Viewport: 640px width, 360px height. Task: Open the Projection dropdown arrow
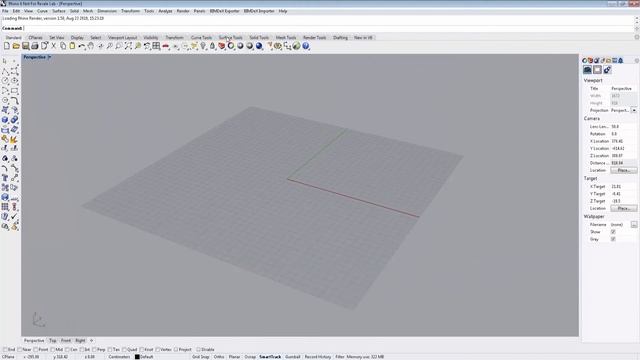point(634,110)
